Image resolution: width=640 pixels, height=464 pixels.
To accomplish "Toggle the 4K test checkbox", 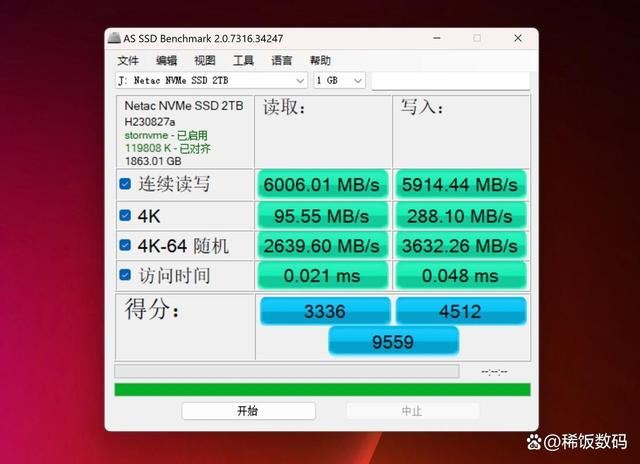I will [125, 215].
